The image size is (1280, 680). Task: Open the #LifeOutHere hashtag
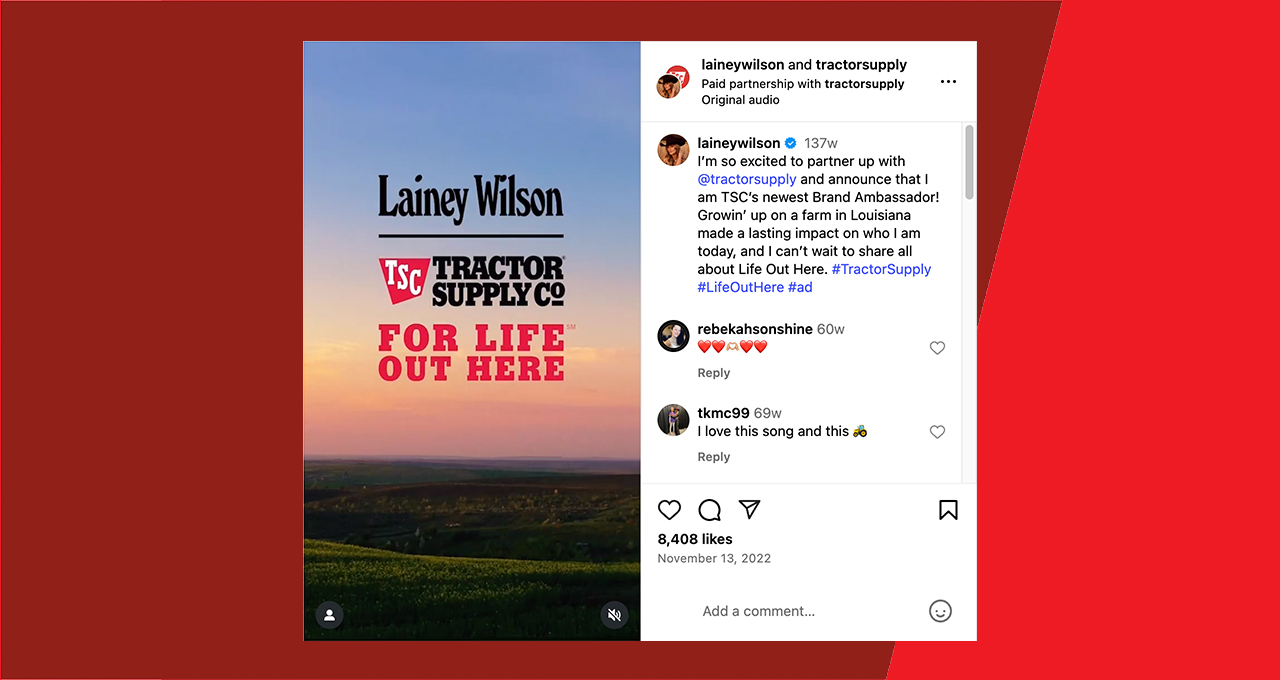click(x=741, y=287)
